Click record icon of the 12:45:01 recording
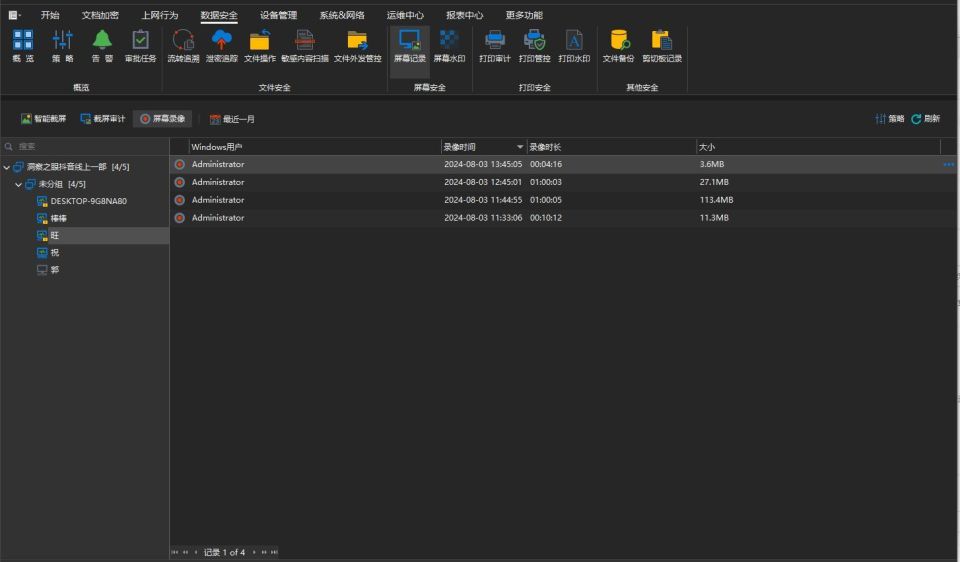 tap(179, 182)
